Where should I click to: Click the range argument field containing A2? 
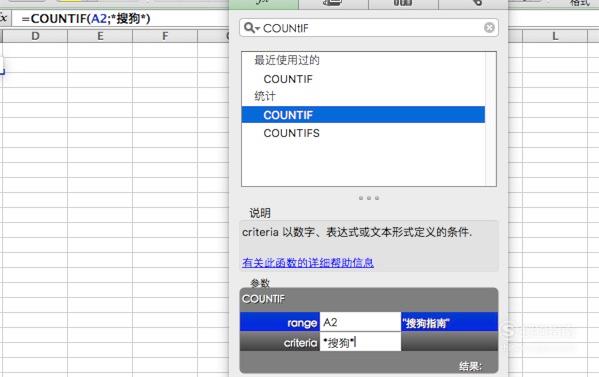tap(360, 322)
